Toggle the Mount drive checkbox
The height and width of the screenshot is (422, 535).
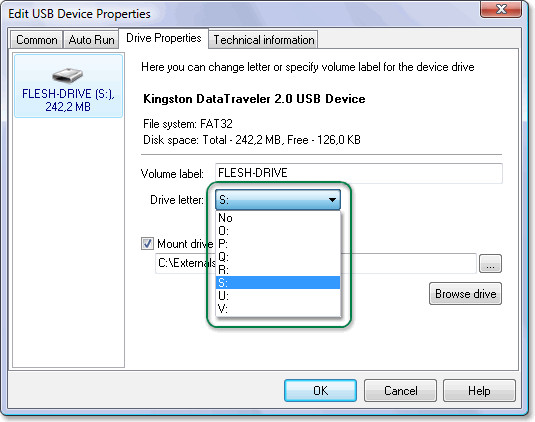click(x=147, y=244)
